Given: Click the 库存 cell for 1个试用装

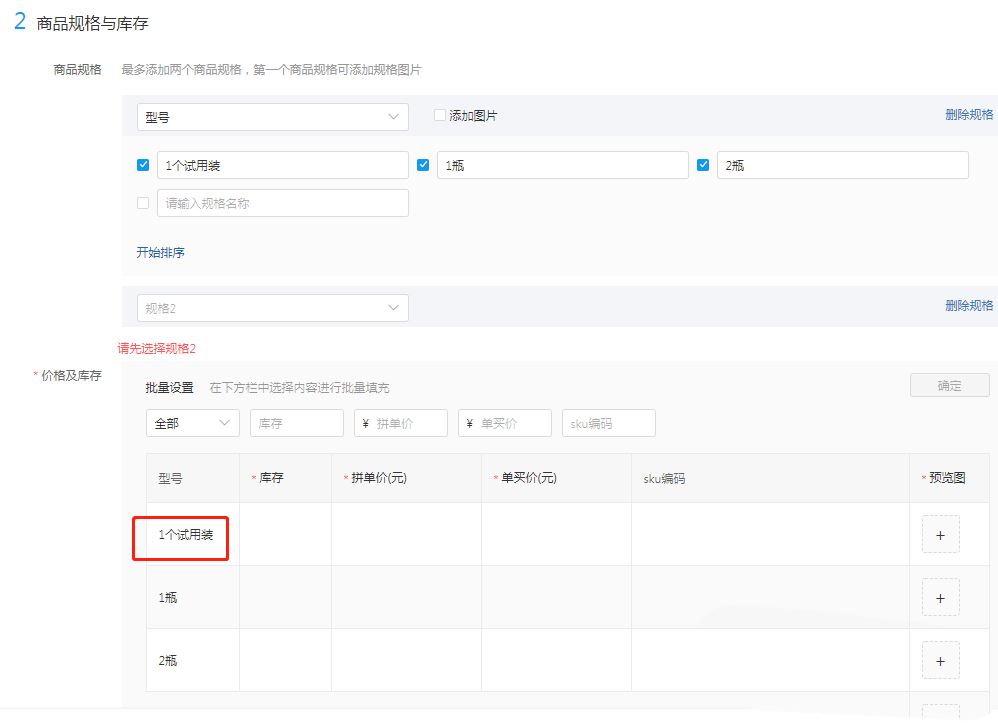Looking at the screenshot, I should click(285, 535).
